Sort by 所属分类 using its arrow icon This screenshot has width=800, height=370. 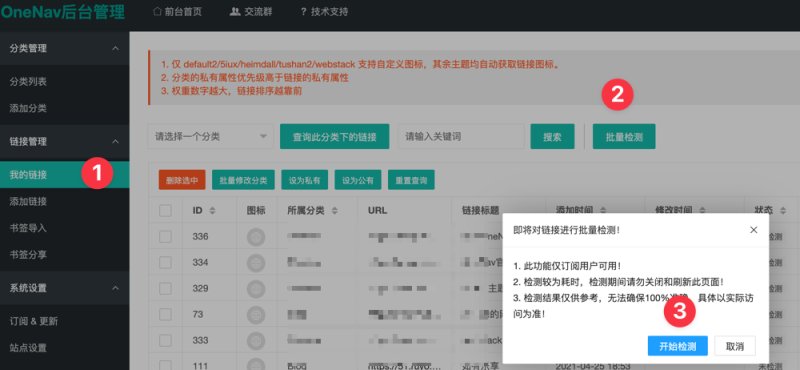[335, 211]
